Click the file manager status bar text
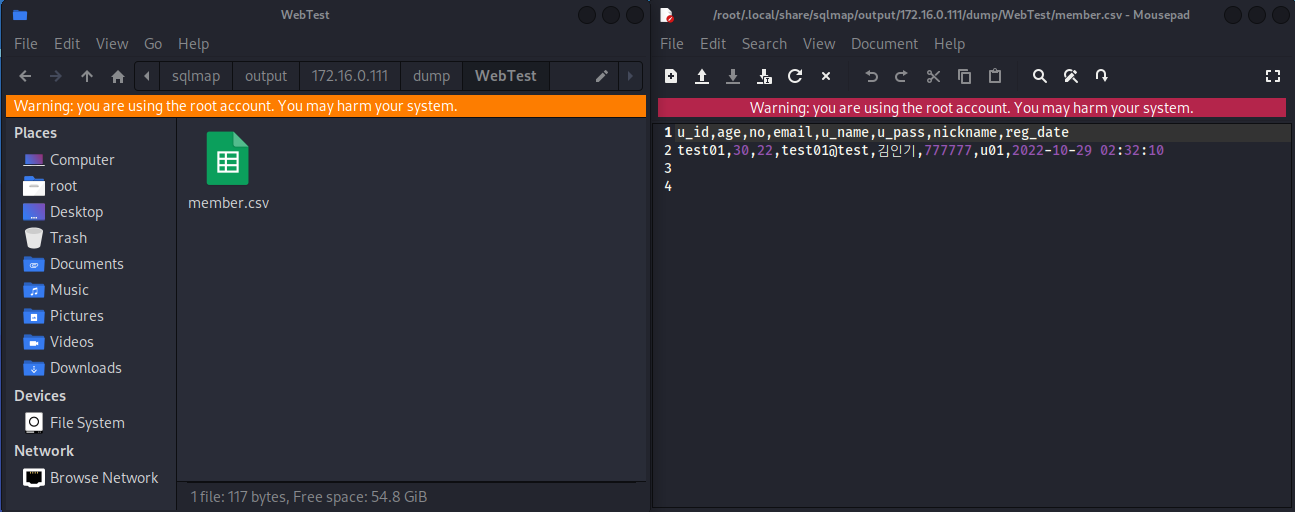This screenshot has width=1295, height=512. pyautogui.click(x=309, y=496)
